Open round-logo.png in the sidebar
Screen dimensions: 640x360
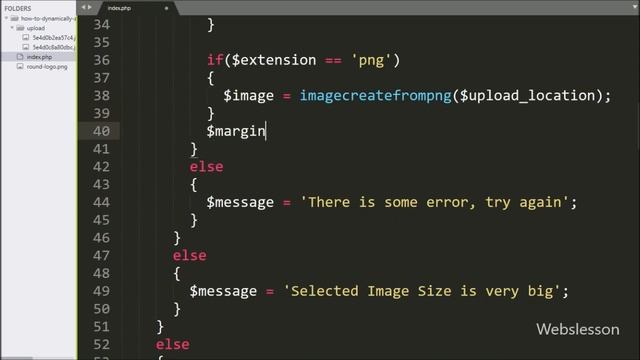[47, 67]
